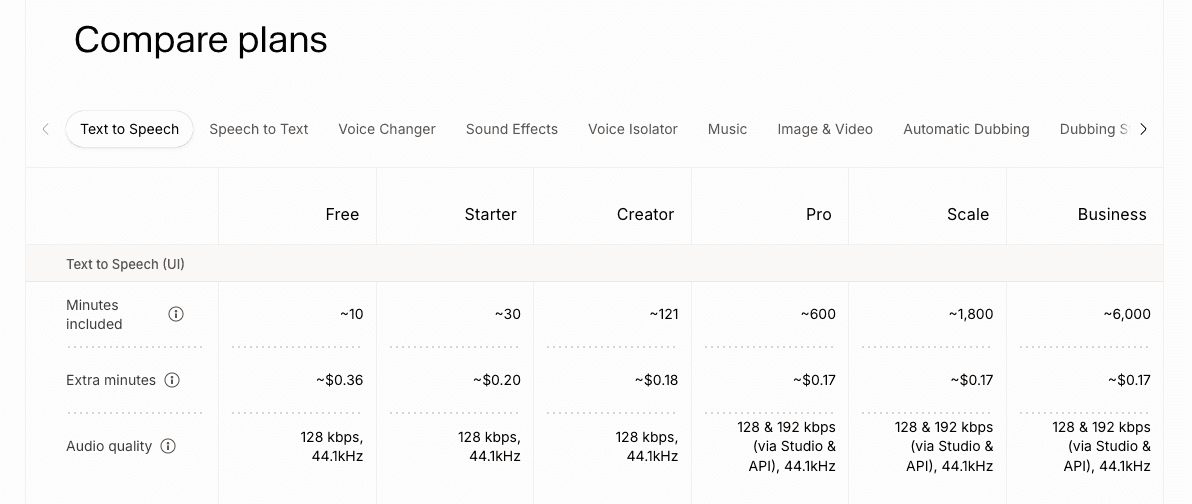Open the Audio quality info tooltip icon
Screen dimensions: 1192x504
pos(169,446)
